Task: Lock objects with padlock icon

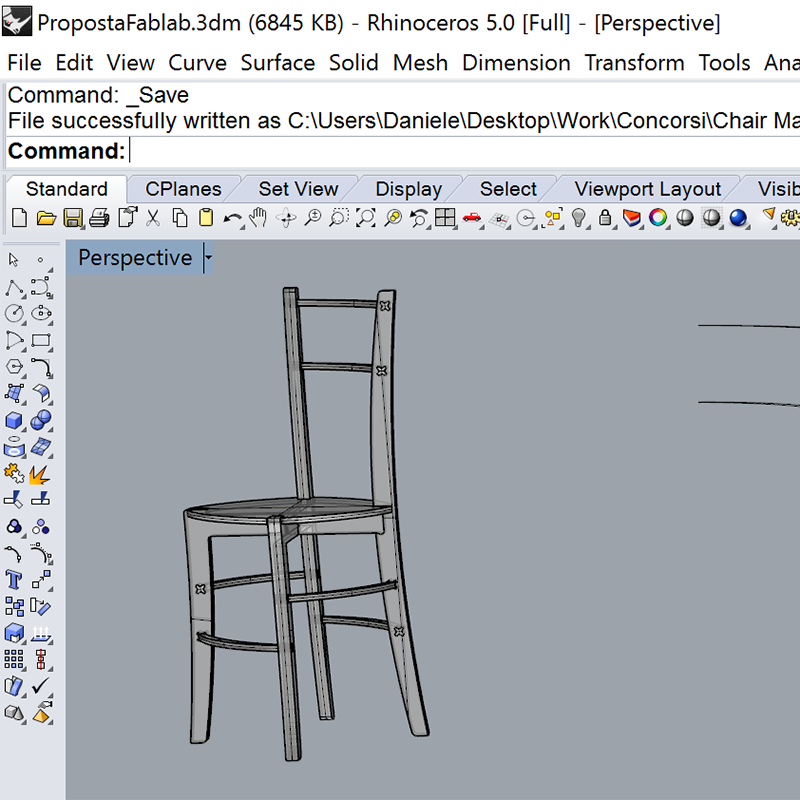Action: click(606, 218)
